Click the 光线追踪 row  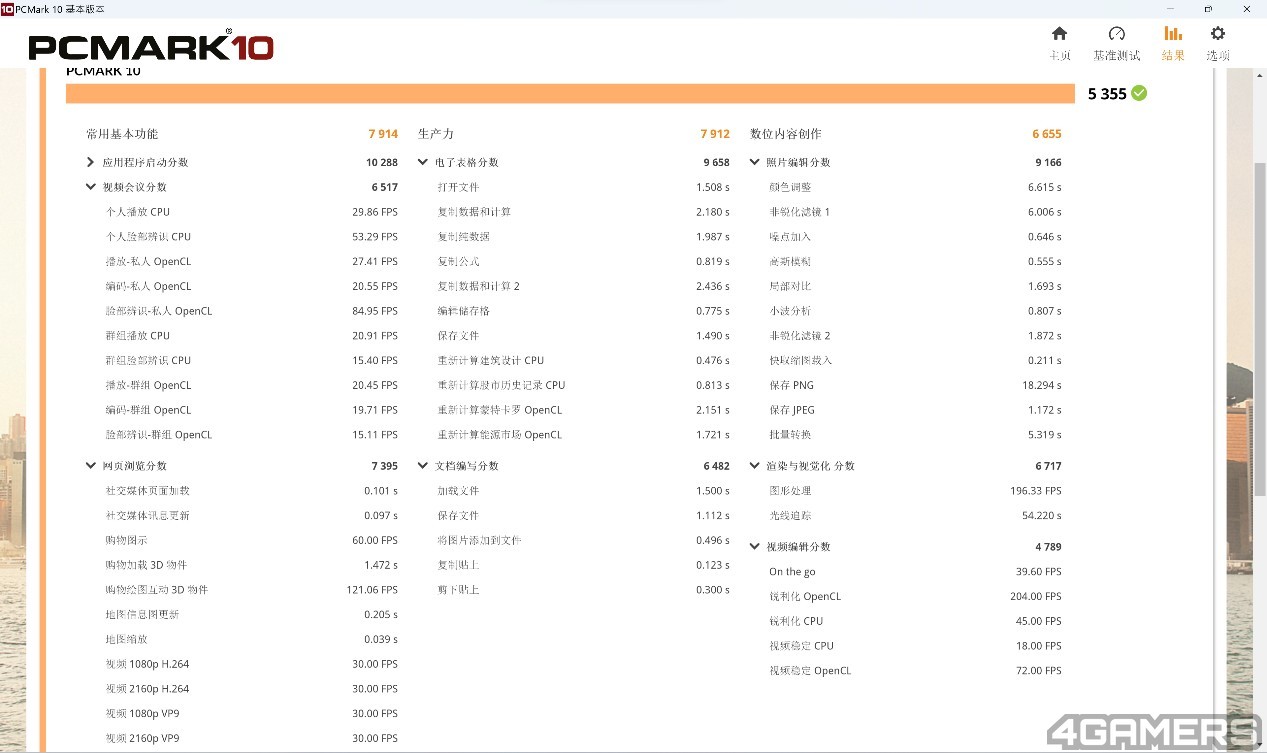[916, 516]
